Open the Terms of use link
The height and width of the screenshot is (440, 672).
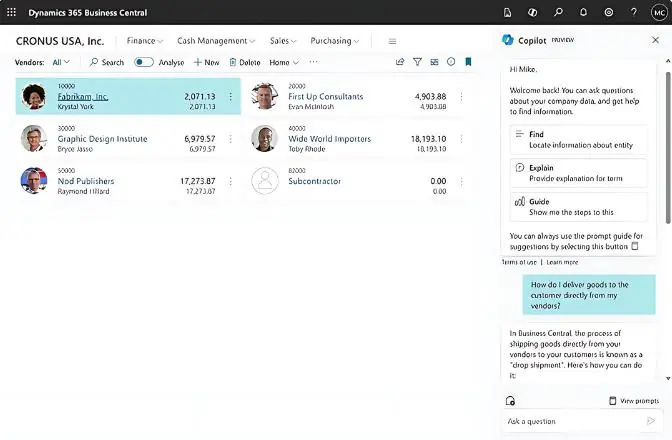click(x=519, y=262)
